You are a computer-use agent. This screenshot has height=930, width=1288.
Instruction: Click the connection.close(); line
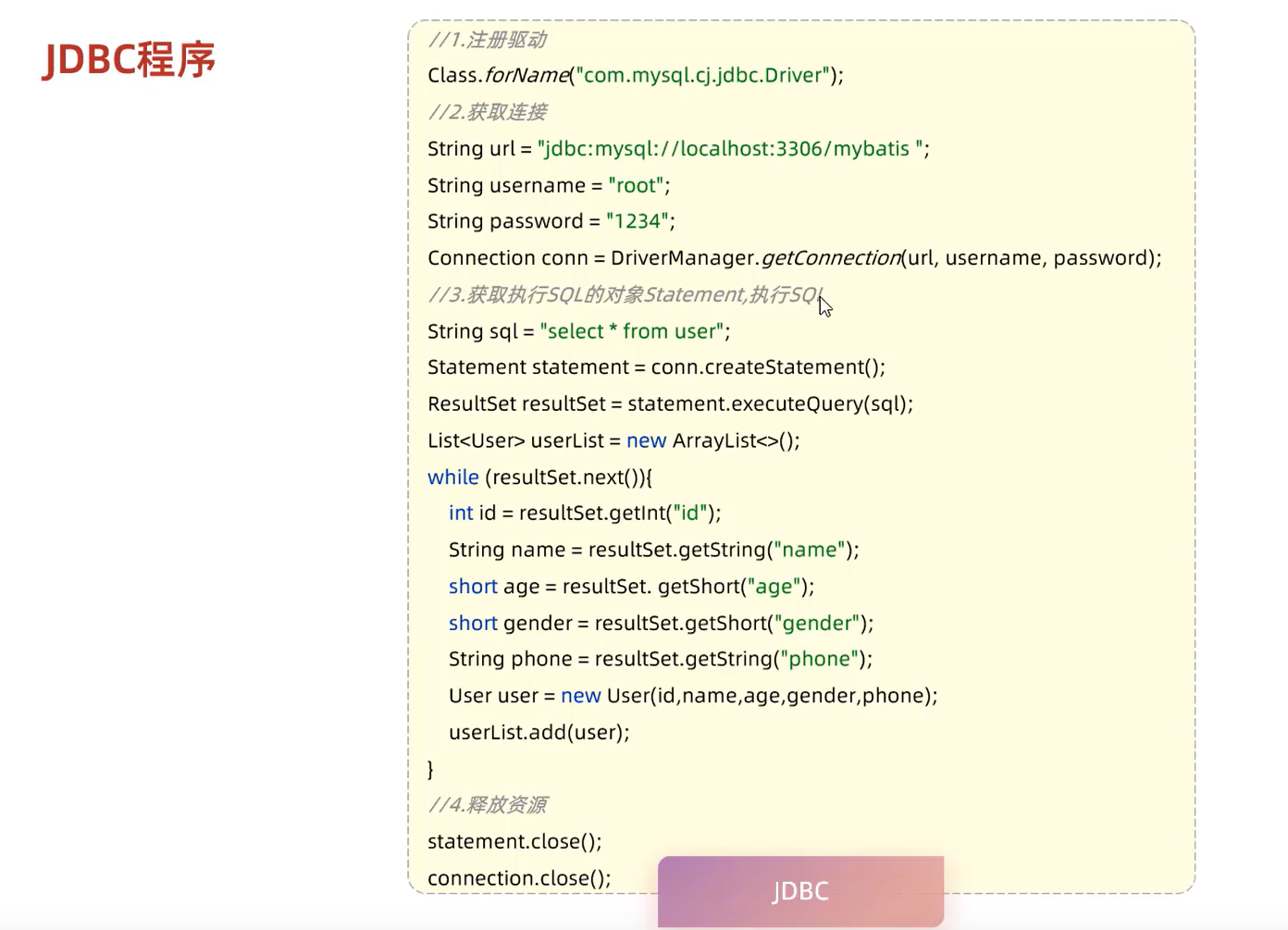[519, 878]
